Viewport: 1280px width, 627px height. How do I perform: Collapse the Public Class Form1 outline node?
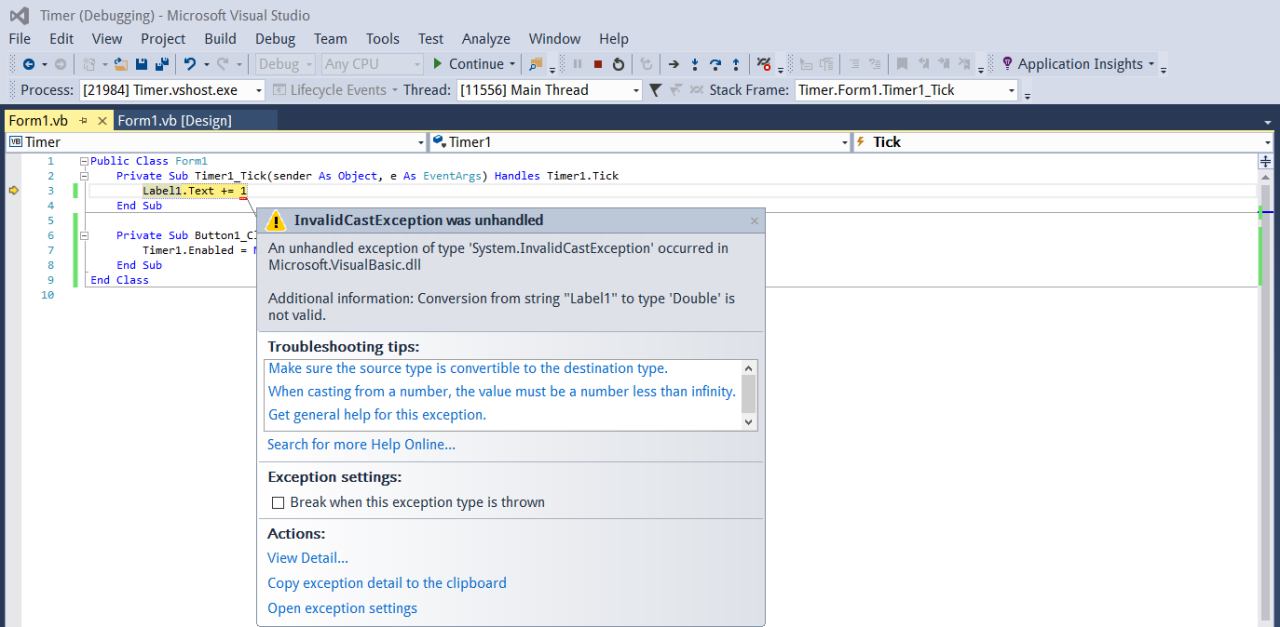[x=83, y=161]
